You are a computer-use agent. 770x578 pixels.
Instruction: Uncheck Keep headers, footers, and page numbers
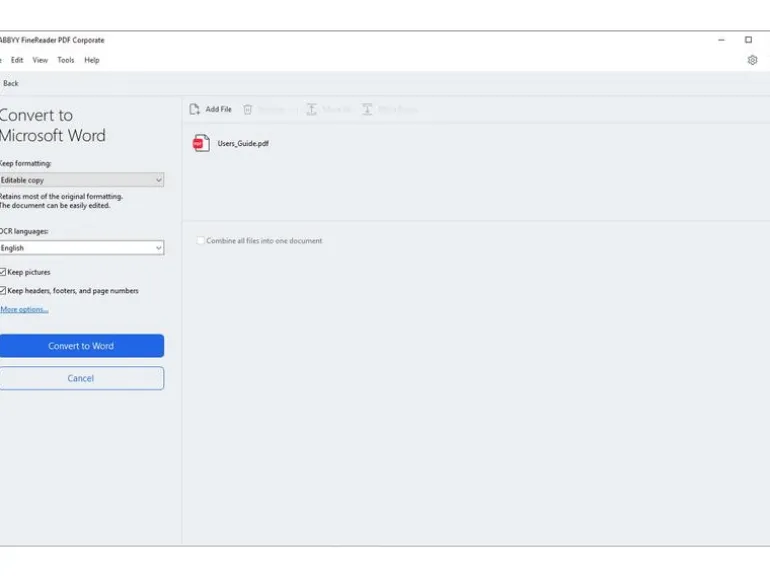[x=2, y=291]
